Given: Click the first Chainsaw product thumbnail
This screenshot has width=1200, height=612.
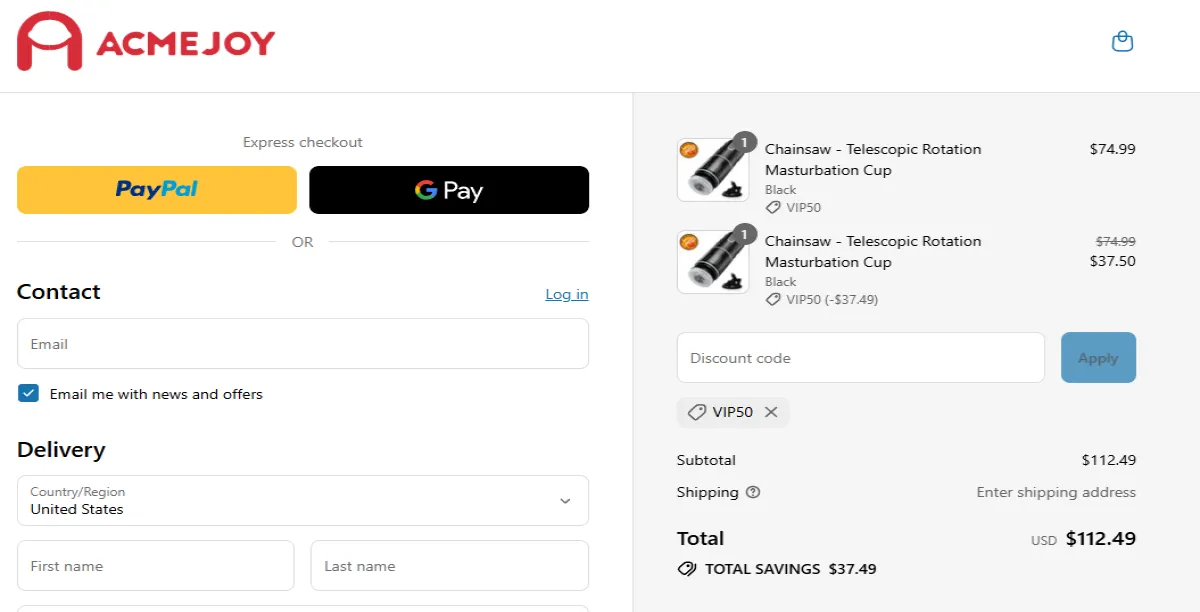Looking at the screenshot, I should [x=713, y=169].
